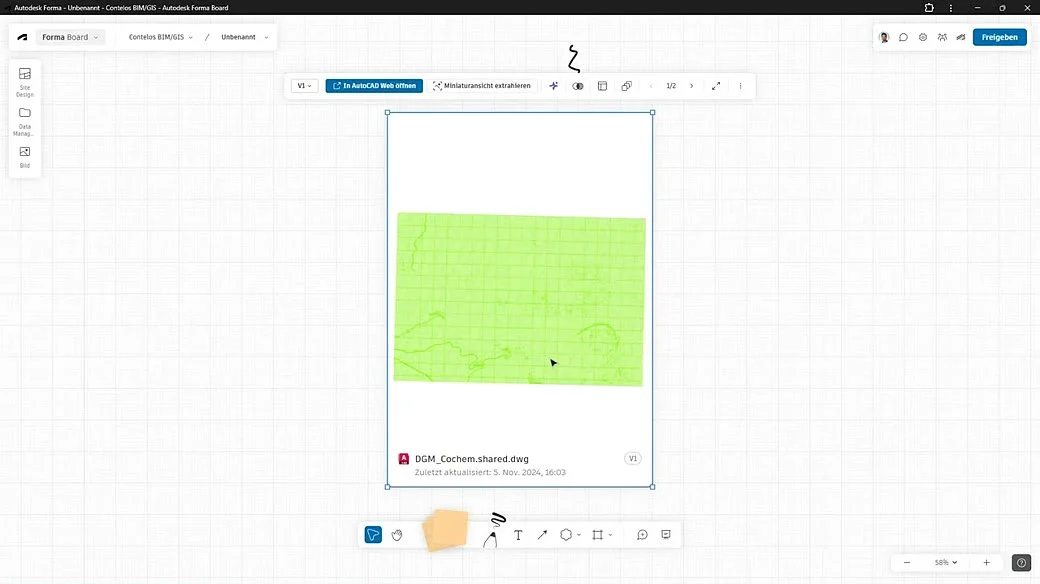The image size is (1040, 584).
Task: Select the text tool
Action: 518,535
